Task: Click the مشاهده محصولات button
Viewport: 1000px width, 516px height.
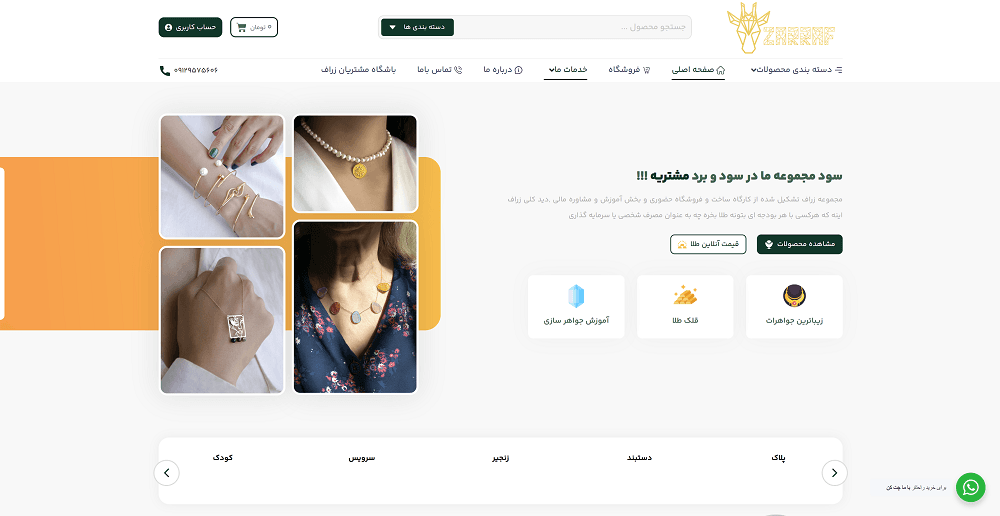Action: (800, 244)
